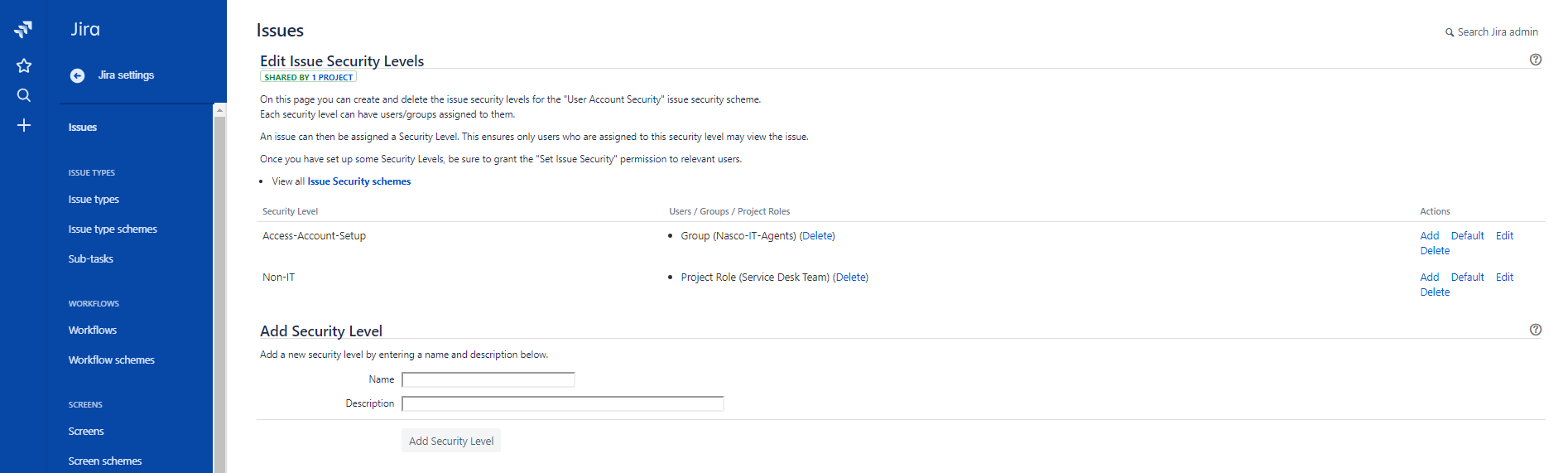Open Issue types in sidebar

[94, 200]
